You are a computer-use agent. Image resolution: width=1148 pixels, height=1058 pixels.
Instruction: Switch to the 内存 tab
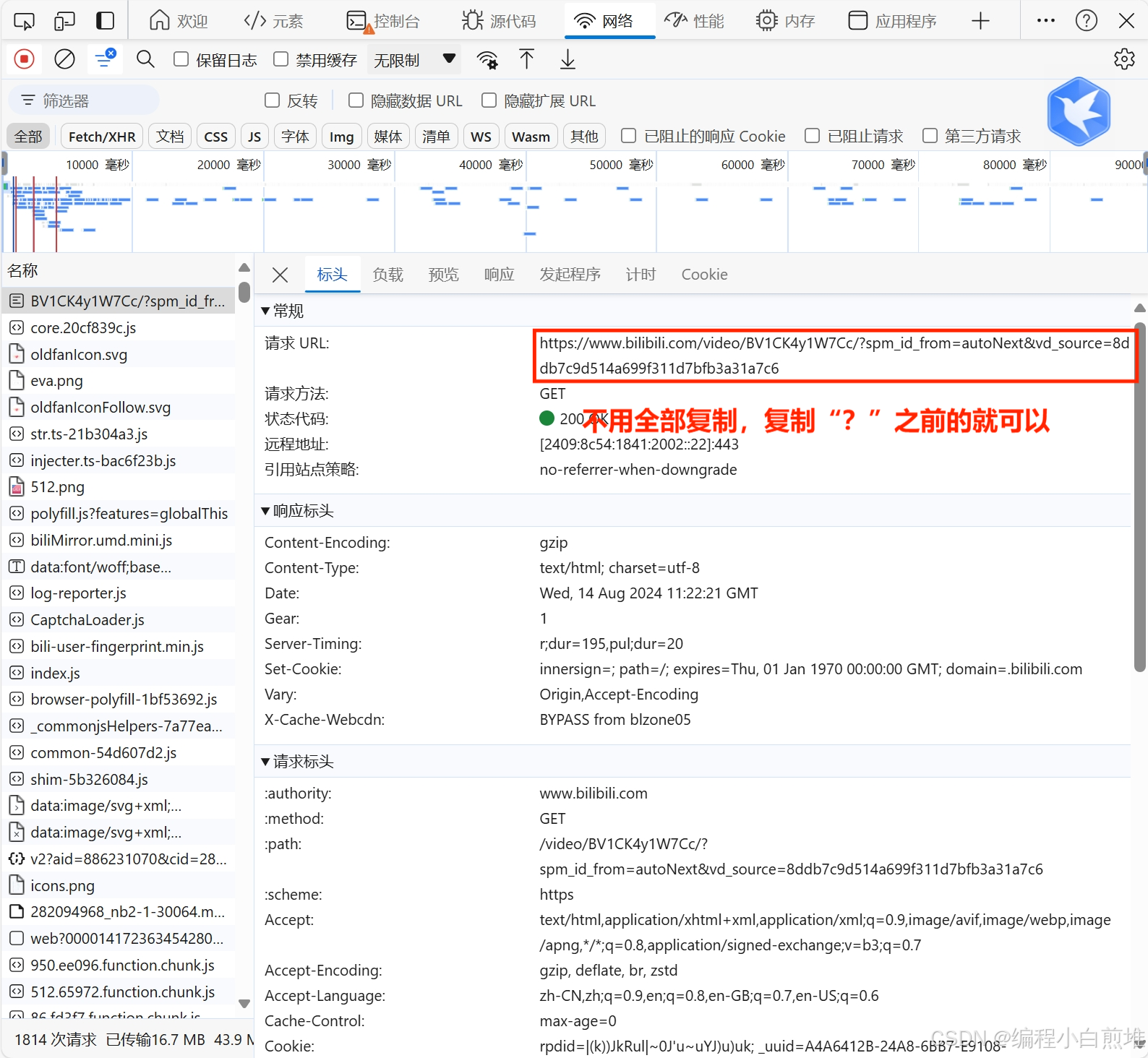785,21
